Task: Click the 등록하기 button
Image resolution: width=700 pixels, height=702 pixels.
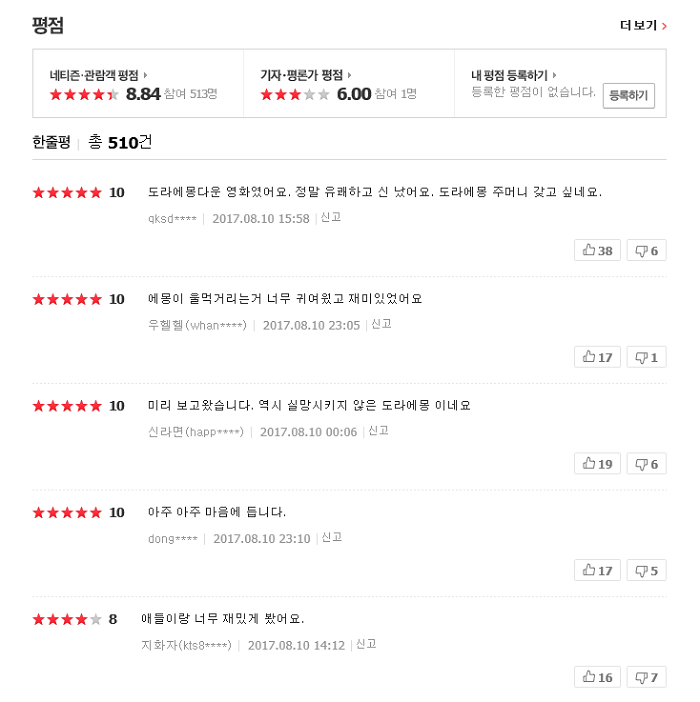Action: coord(628,95)
